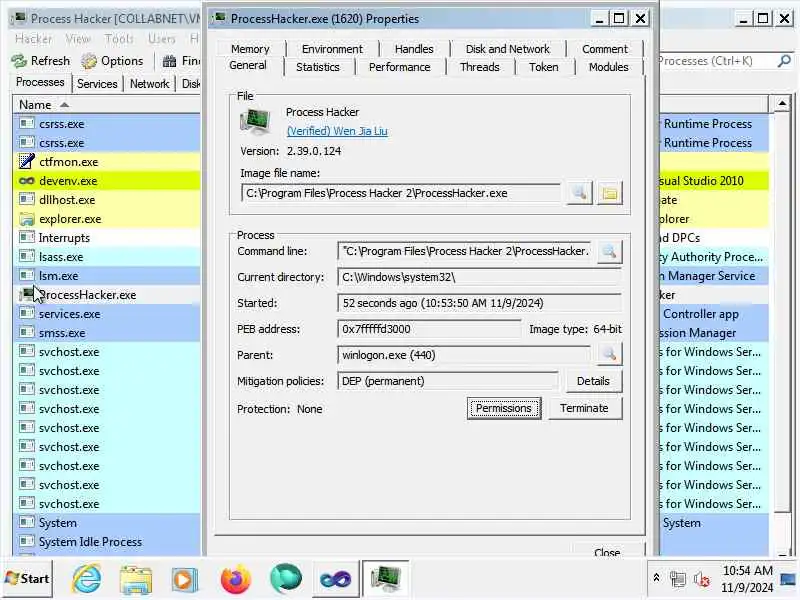Viewport: 800px width, 600px height.
Task: Click magnifier icon next to Parent field
Action: click(609, 354)
